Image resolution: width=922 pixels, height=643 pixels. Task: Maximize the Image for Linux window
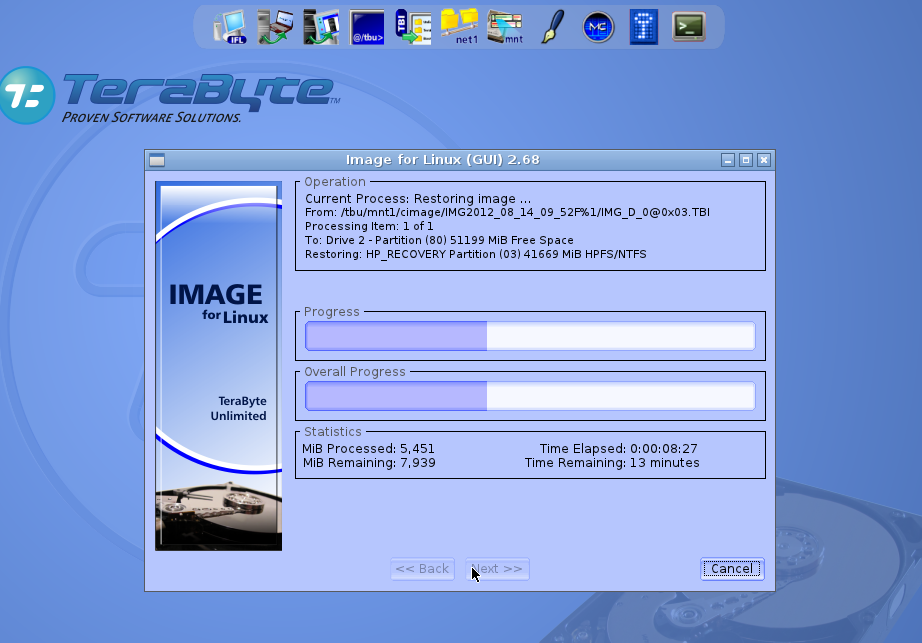coord(746,160)
